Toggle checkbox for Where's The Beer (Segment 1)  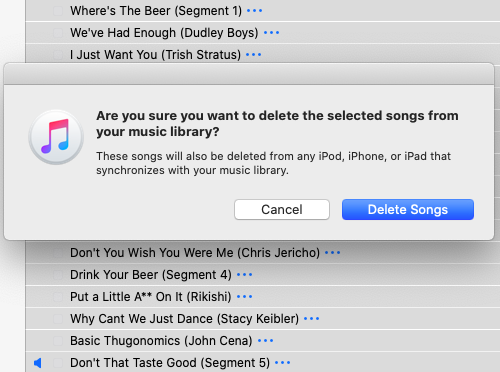coord(58,11)
